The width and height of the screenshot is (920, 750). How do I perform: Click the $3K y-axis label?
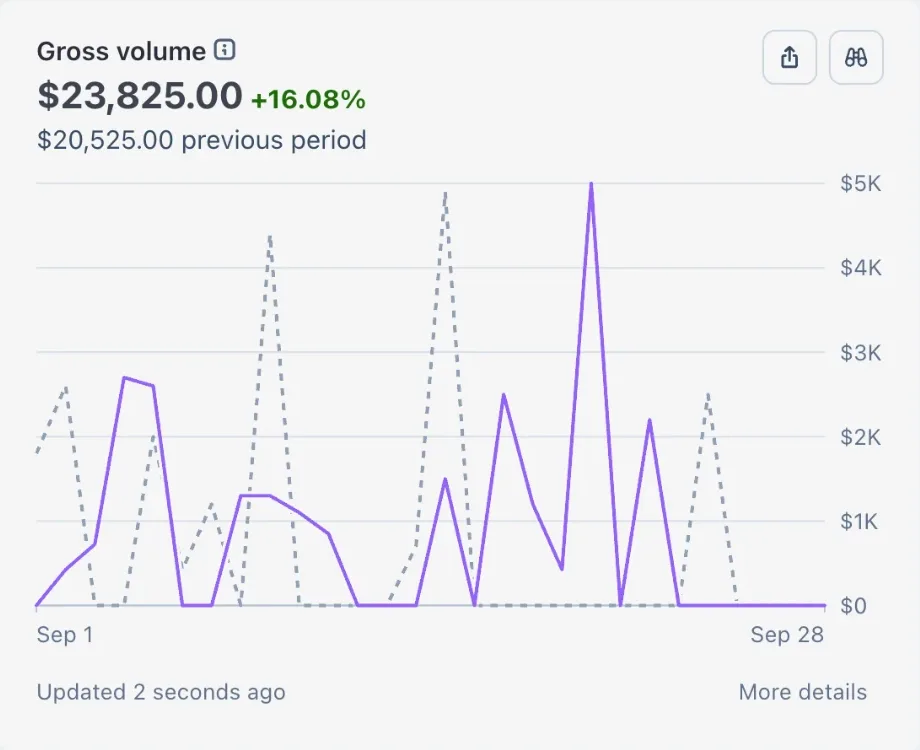coord(861,353)
